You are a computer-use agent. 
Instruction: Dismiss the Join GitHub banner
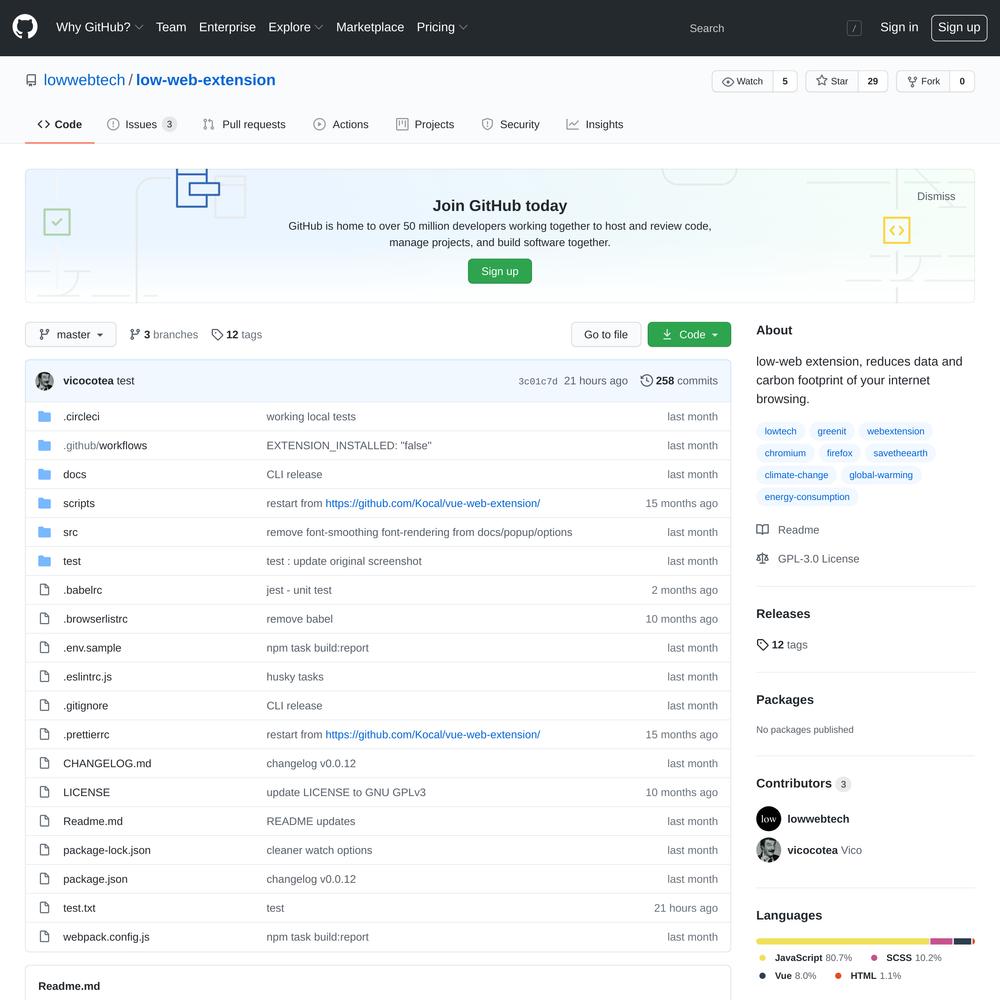pyautogui.click(x=936, y=196)
